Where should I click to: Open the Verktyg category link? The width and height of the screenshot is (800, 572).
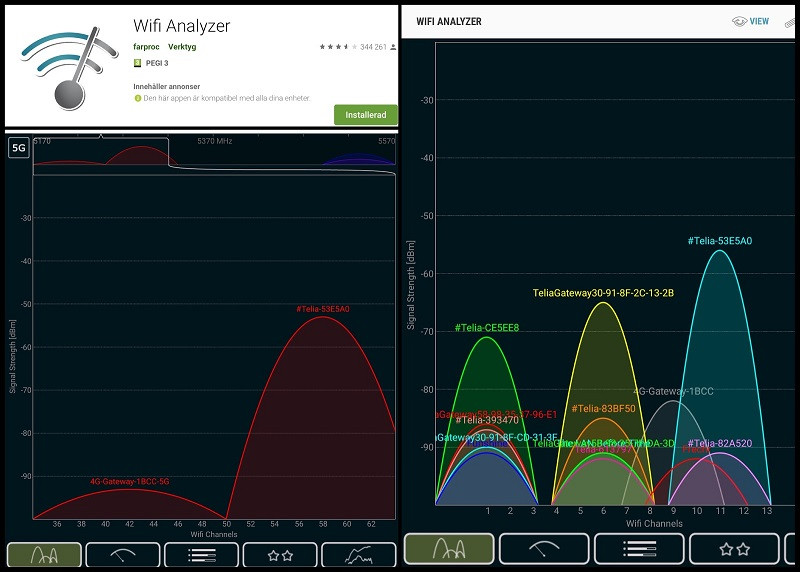182,46
